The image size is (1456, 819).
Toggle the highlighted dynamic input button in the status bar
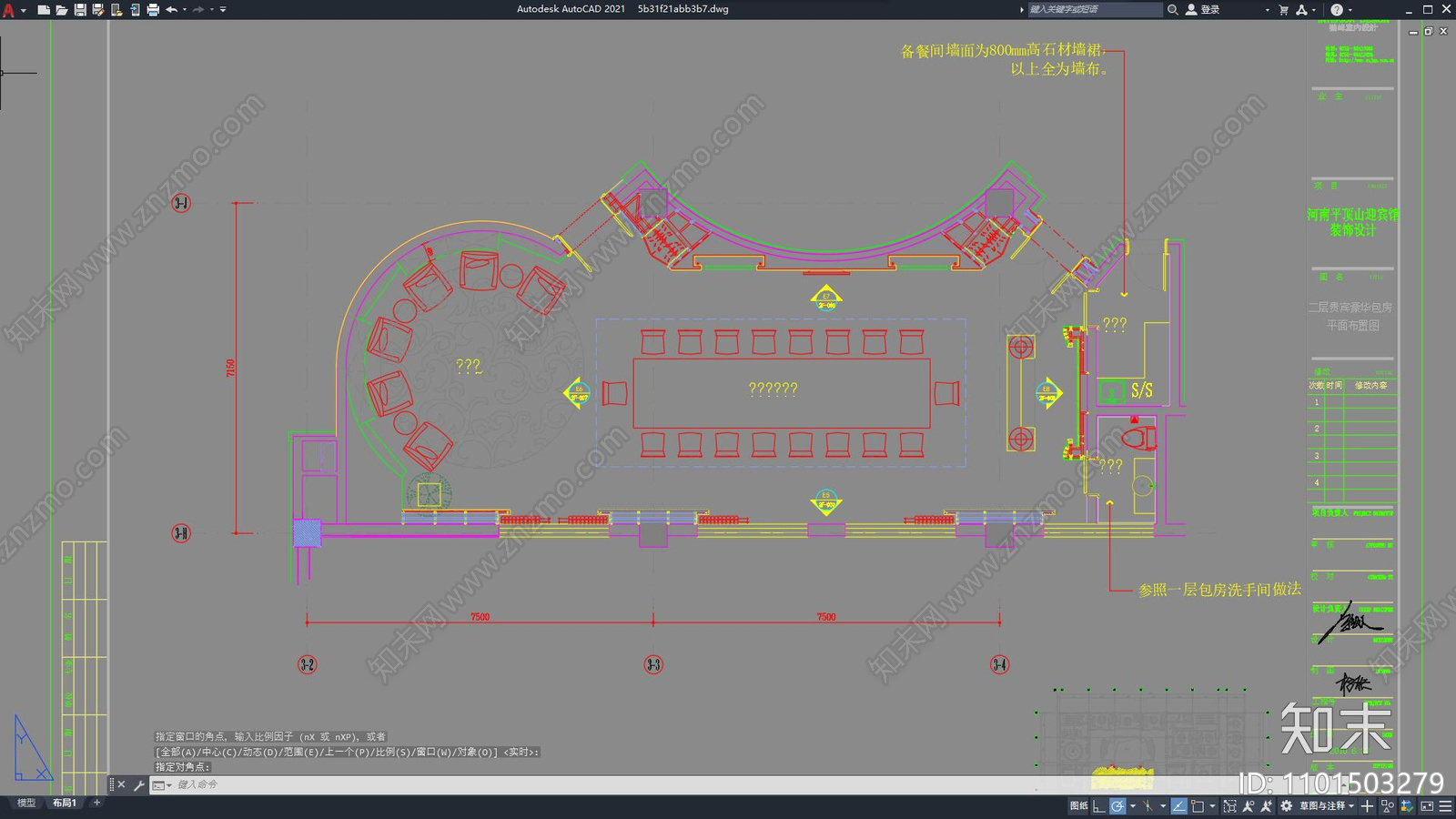pyautogui.click(x=1178, y=806)
